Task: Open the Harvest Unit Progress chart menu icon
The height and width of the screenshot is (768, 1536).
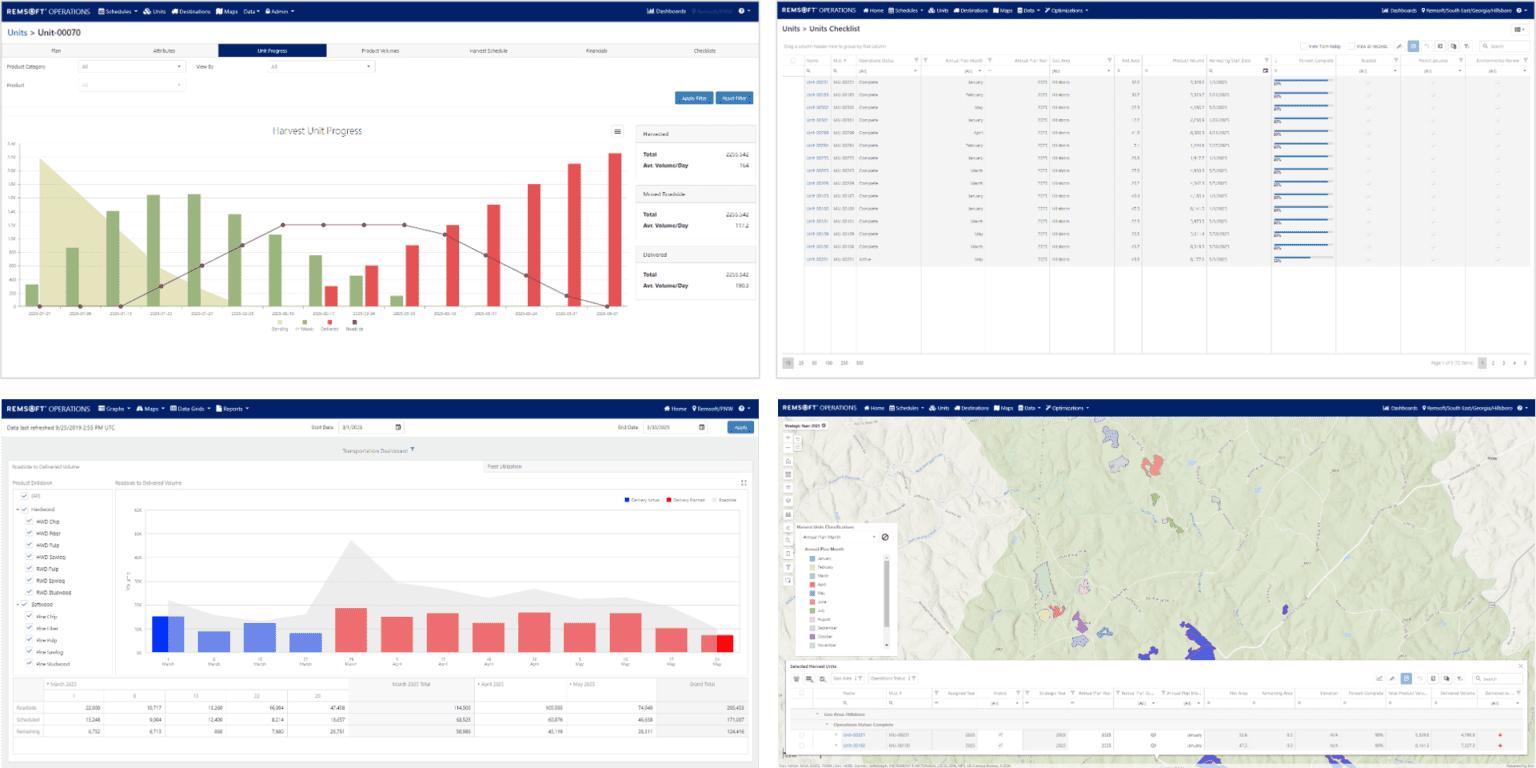Action: coord(618,131)
